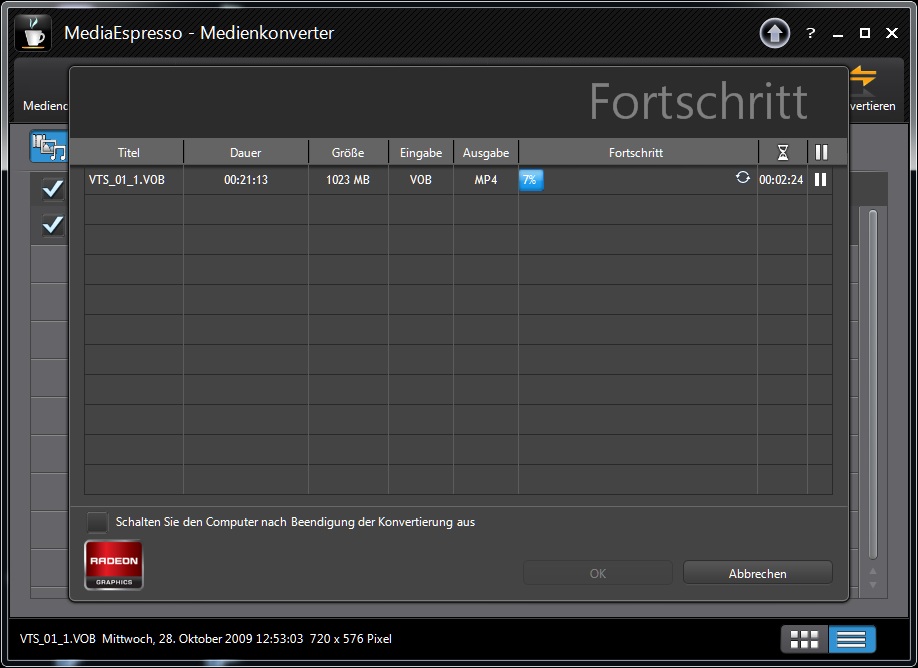Screen dimensions: 918x668
Task: Pause the VTS_01_1.VOB conversion
Action: click(820, 180)
